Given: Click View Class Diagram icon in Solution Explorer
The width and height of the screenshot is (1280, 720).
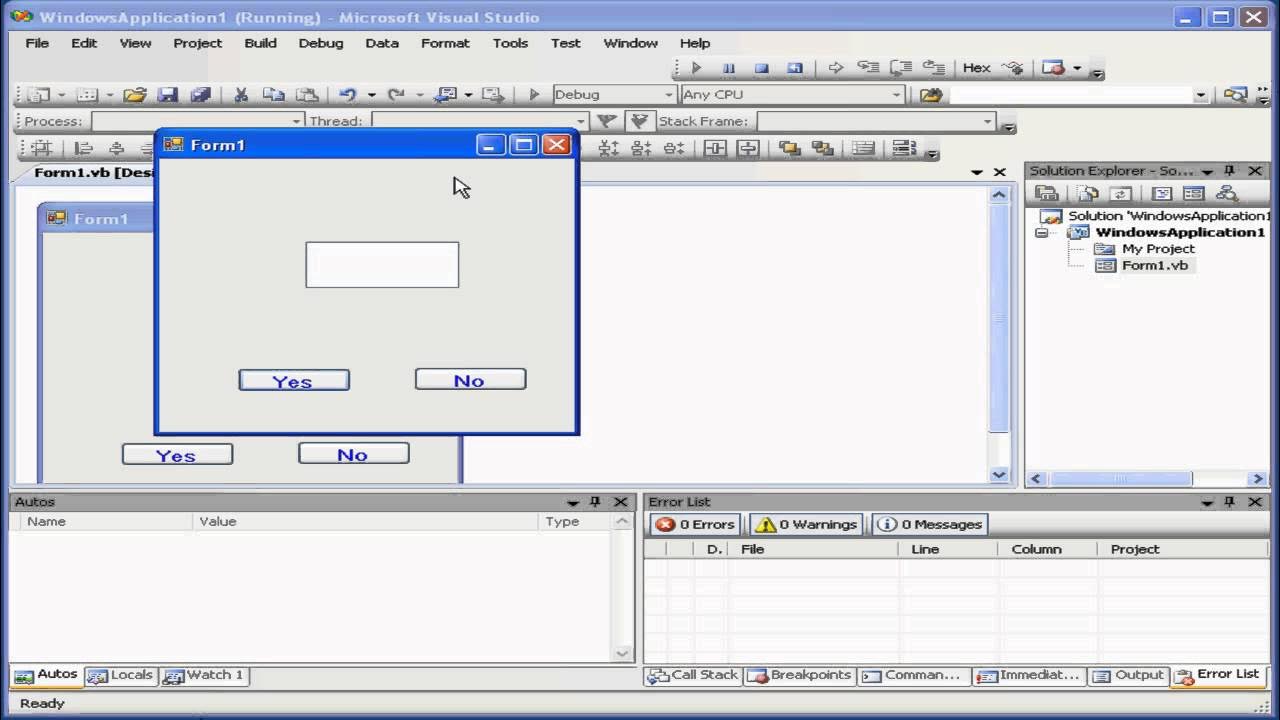Looking at the screenshot, I should (1227, 193).
